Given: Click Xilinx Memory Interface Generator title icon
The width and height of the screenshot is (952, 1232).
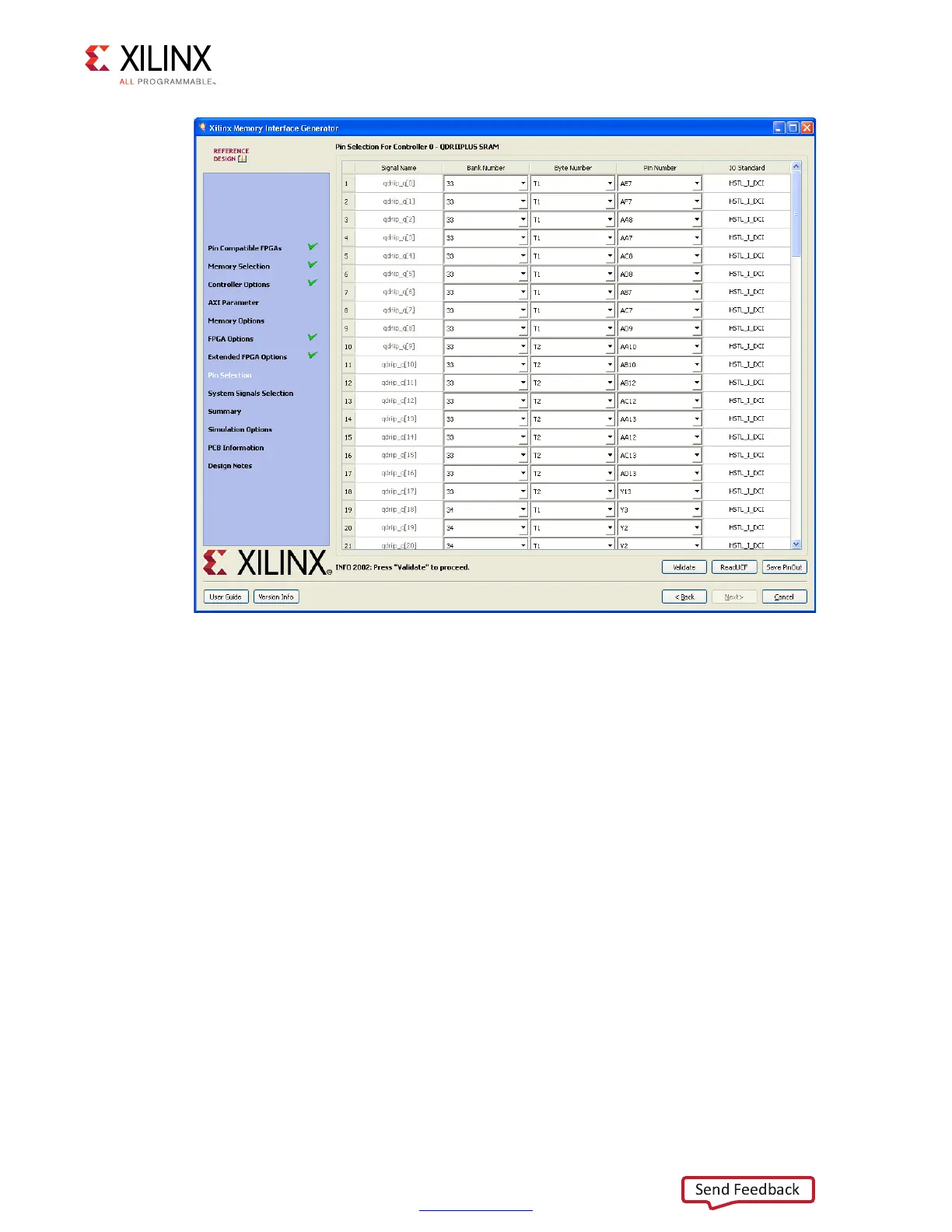Looking at the screenshot, I should (x=203, y=128).
